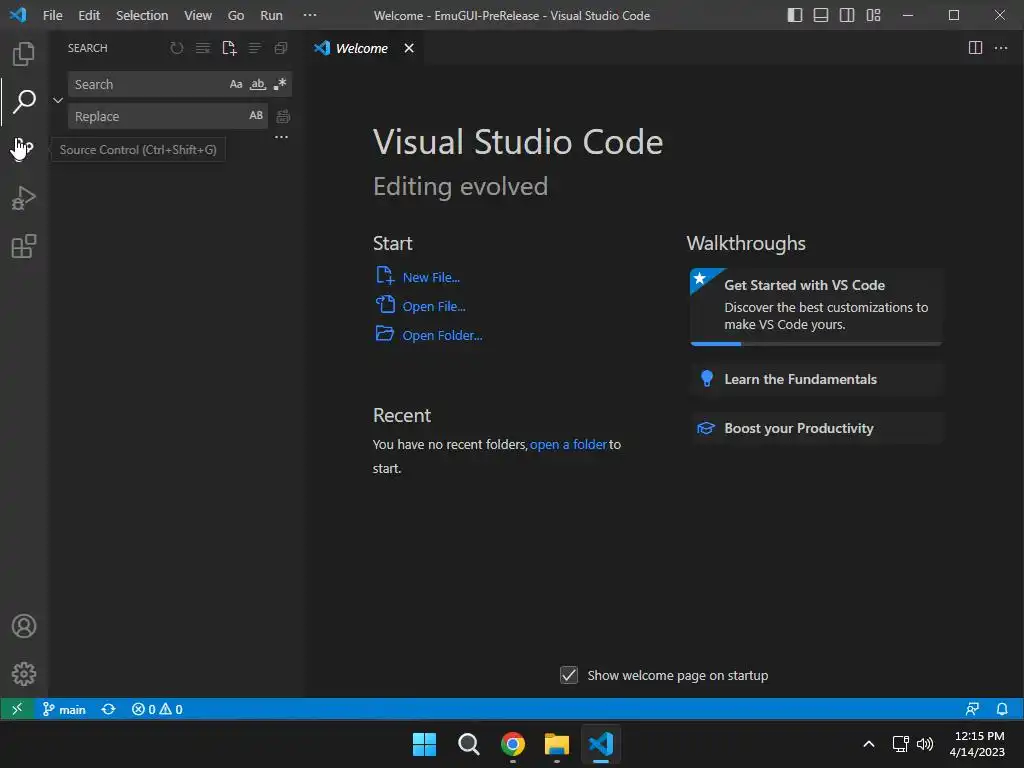This screenshot has width=1024, height=768.
Task: Open the View menu
Action: (x=197, y=15)
